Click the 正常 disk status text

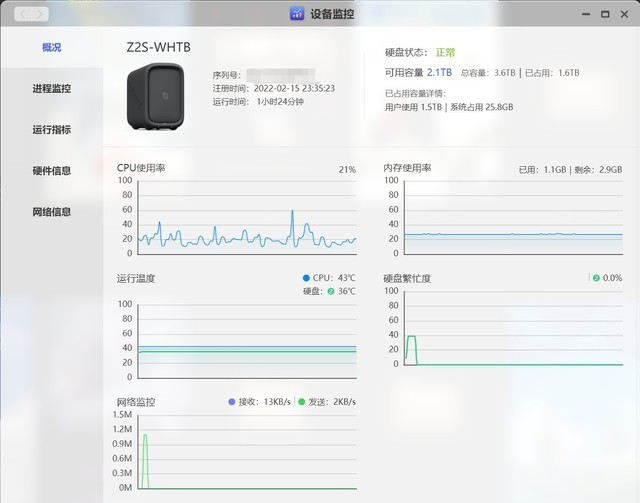(x=445, y=53)
